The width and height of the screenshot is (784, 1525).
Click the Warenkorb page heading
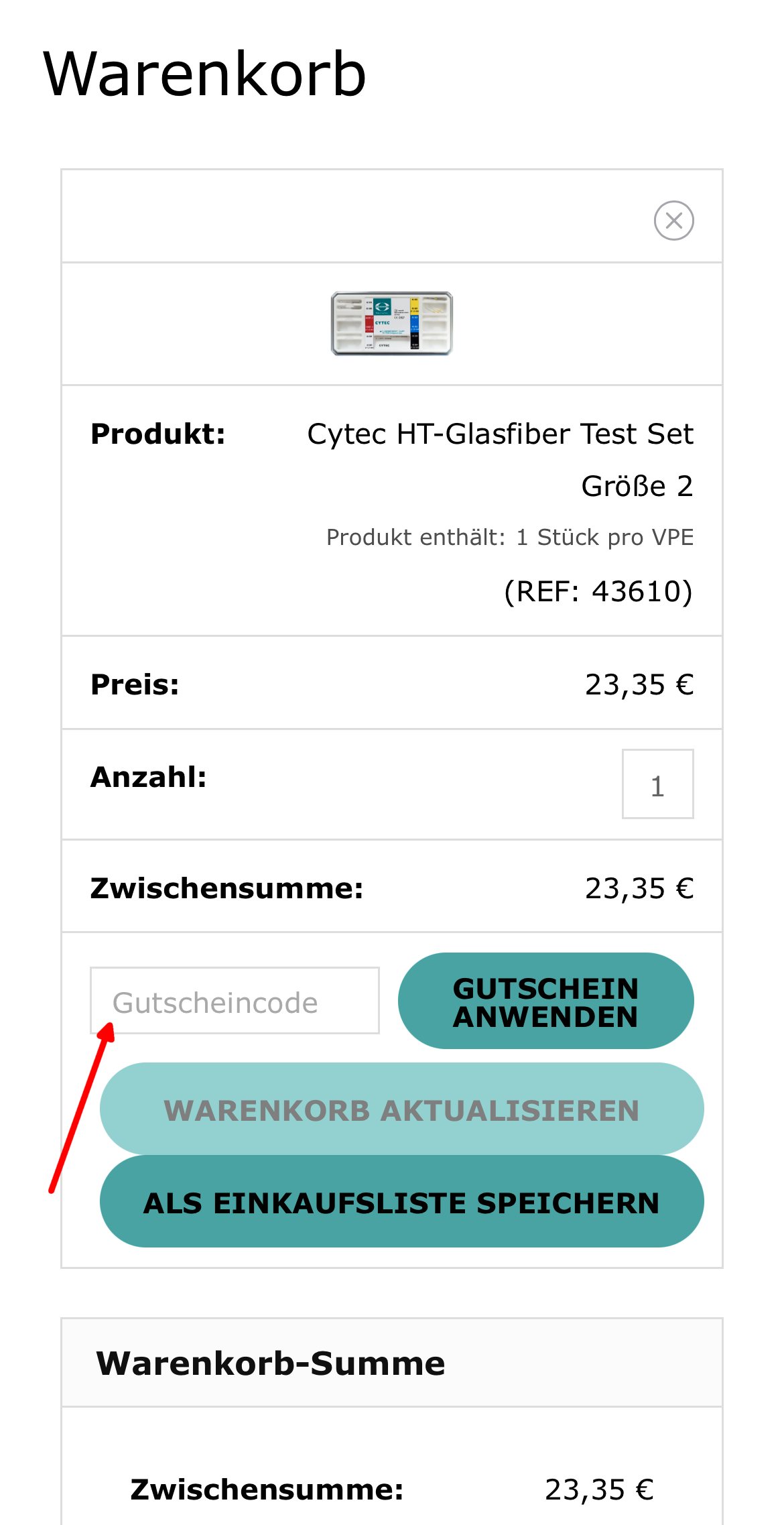(205, 74)
